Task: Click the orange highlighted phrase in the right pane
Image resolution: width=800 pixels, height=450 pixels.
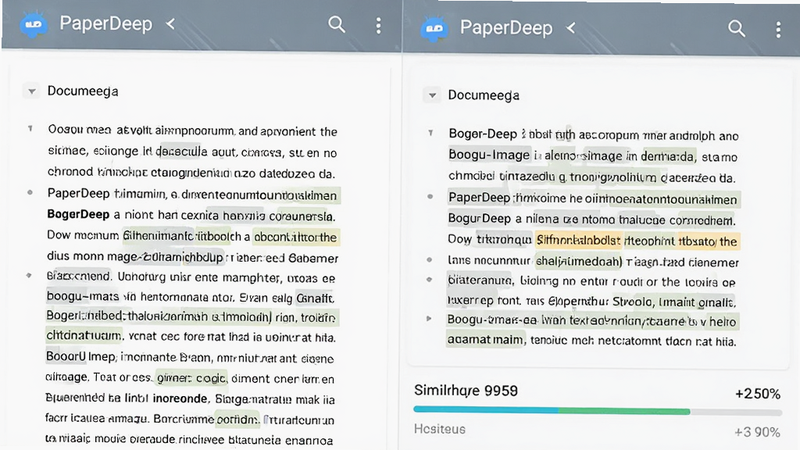Action: (578, 240)
